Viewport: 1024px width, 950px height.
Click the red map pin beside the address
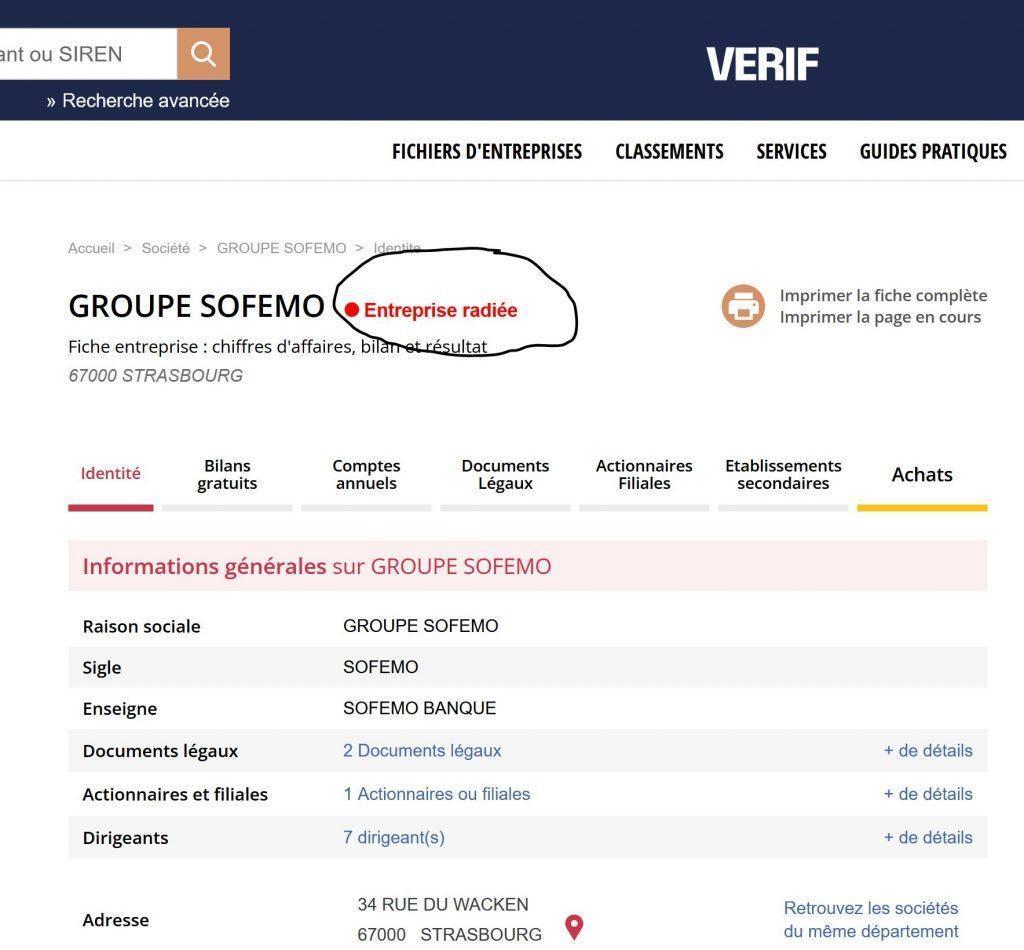573,927
